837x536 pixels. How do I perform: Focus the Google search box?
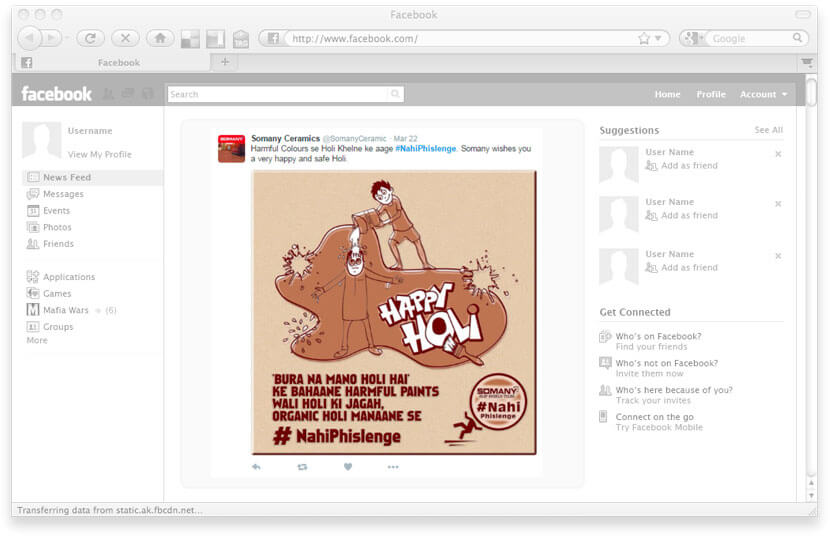tap(750, 38)
